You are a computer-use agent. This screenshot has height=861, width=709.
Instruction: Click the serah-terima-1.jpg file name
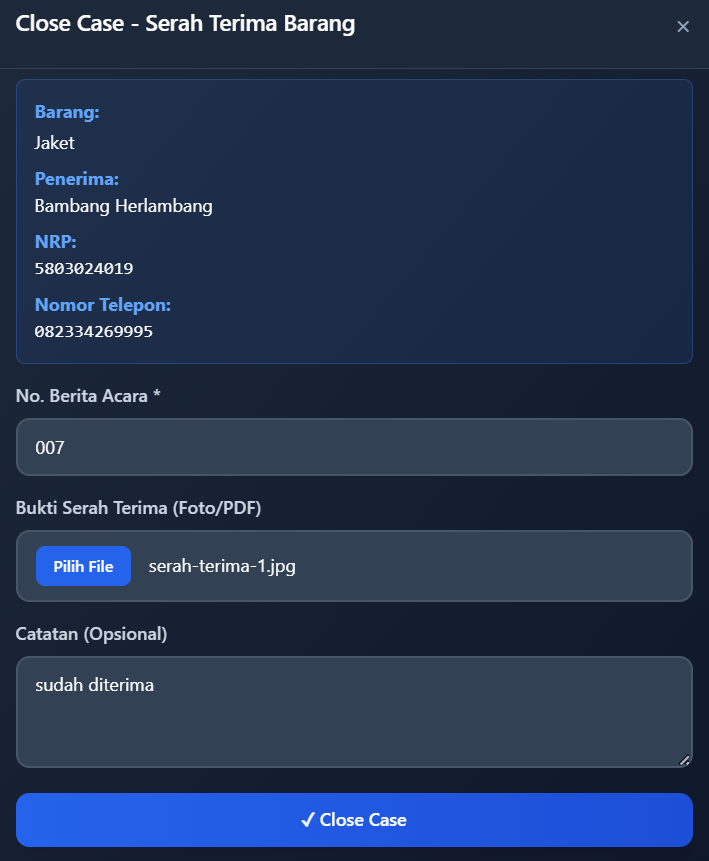(x=222, y=566)
